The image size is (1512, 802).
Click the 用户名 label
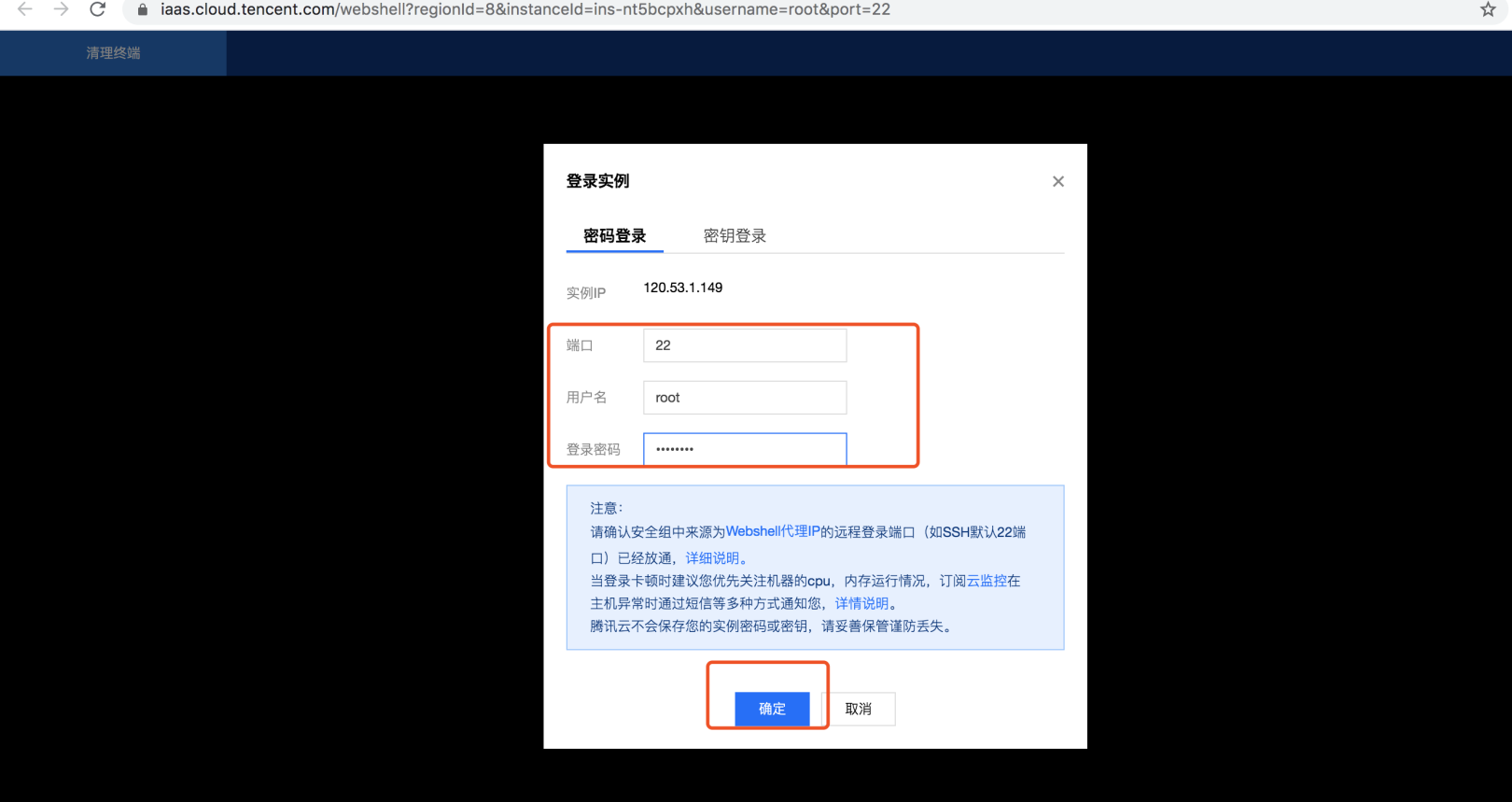click(x=586, y=398)
